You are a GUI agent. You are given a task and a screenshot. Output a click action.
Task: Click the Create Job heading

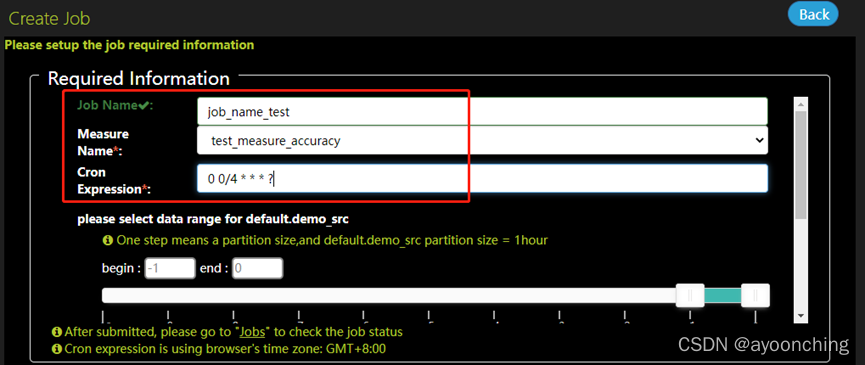coord(49,19)
